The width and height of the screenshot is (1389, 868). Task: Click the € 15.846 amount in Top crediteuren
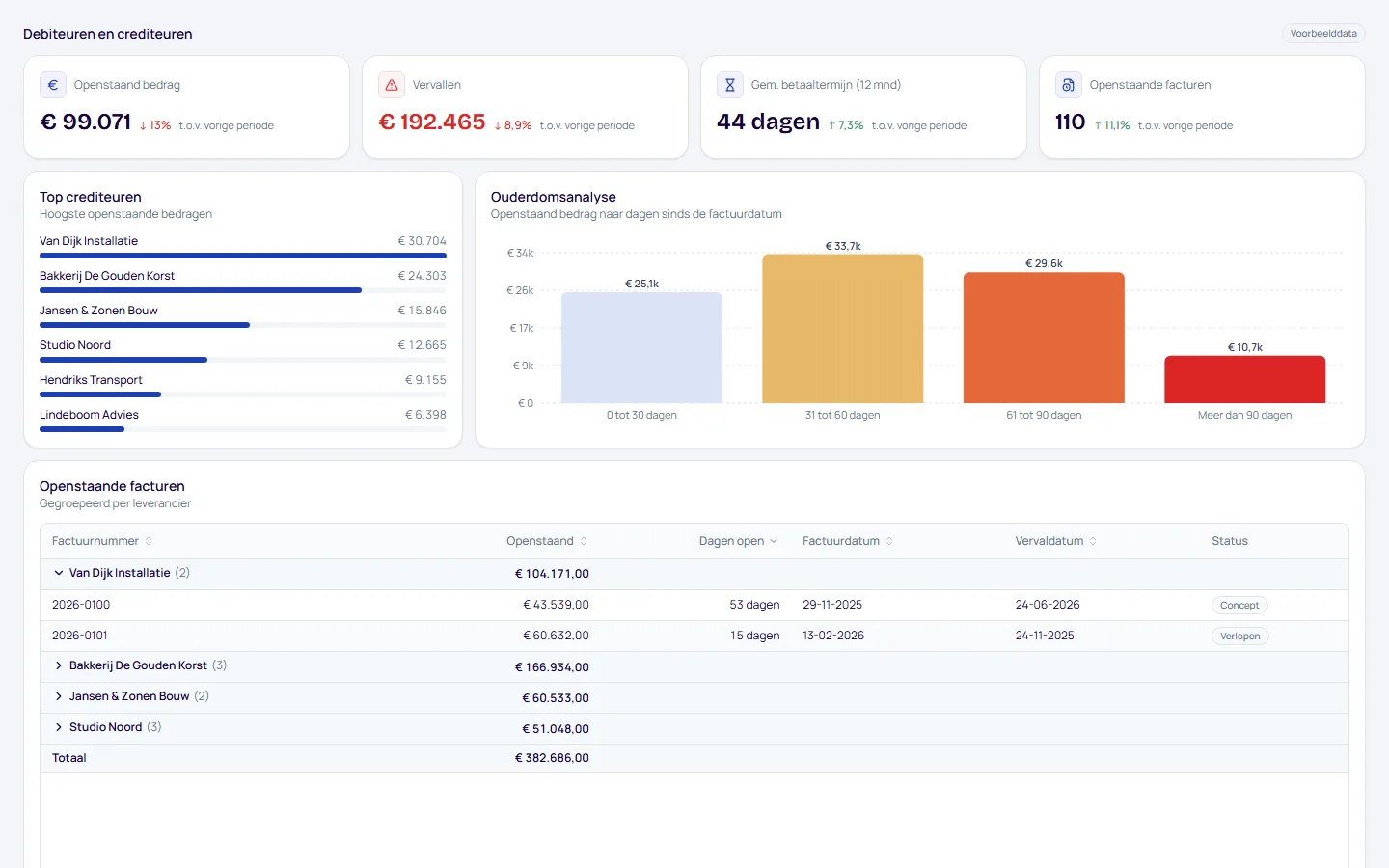click(x=422, y=311)
